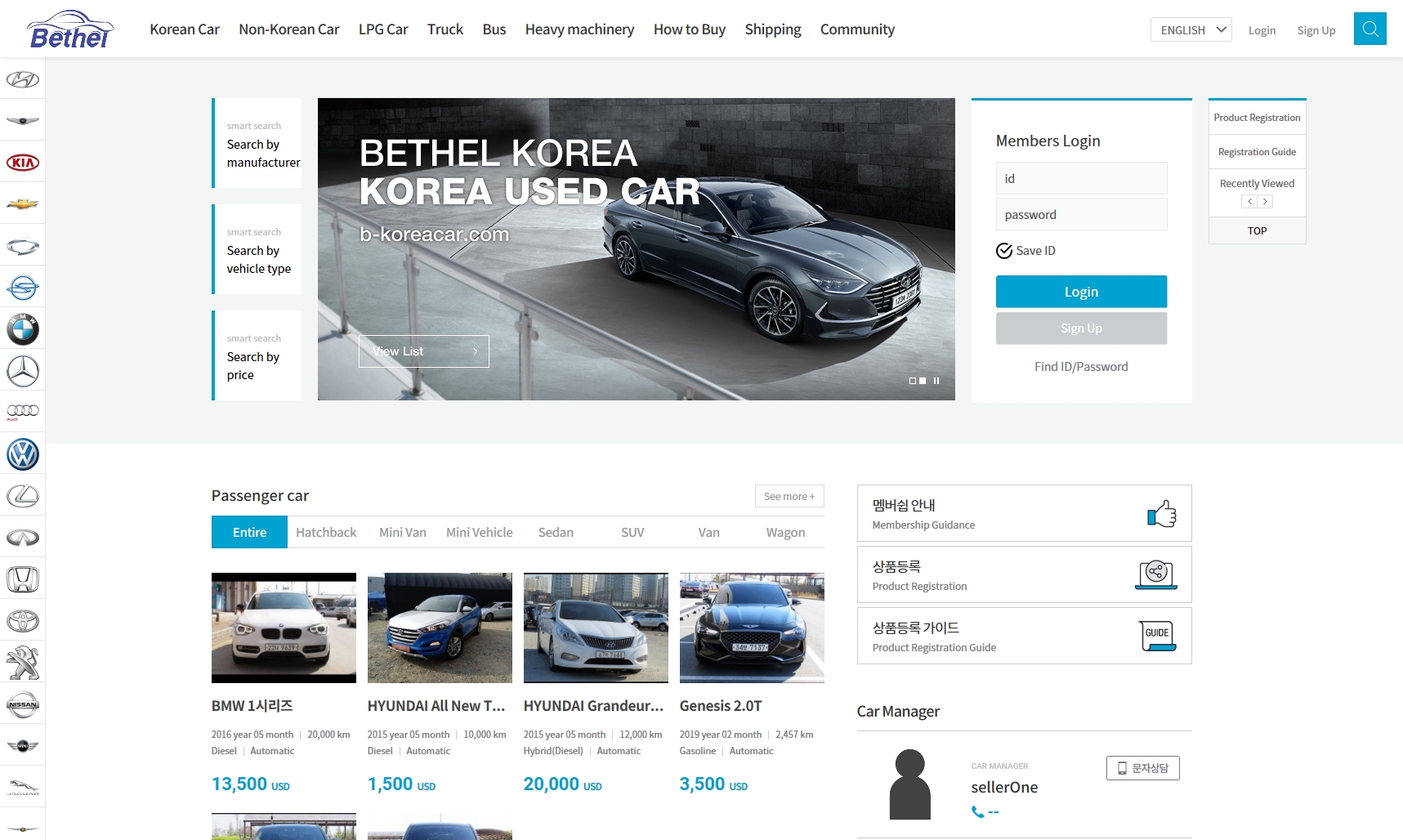Image resolution: width=1403 pixels, height=840 pixels.
Task: Pause the banner slideshow
Action: click(x=936, y=380)
